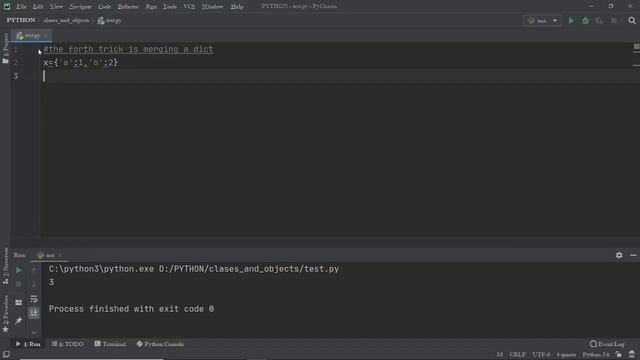Open the Run menu

point(151,7)
